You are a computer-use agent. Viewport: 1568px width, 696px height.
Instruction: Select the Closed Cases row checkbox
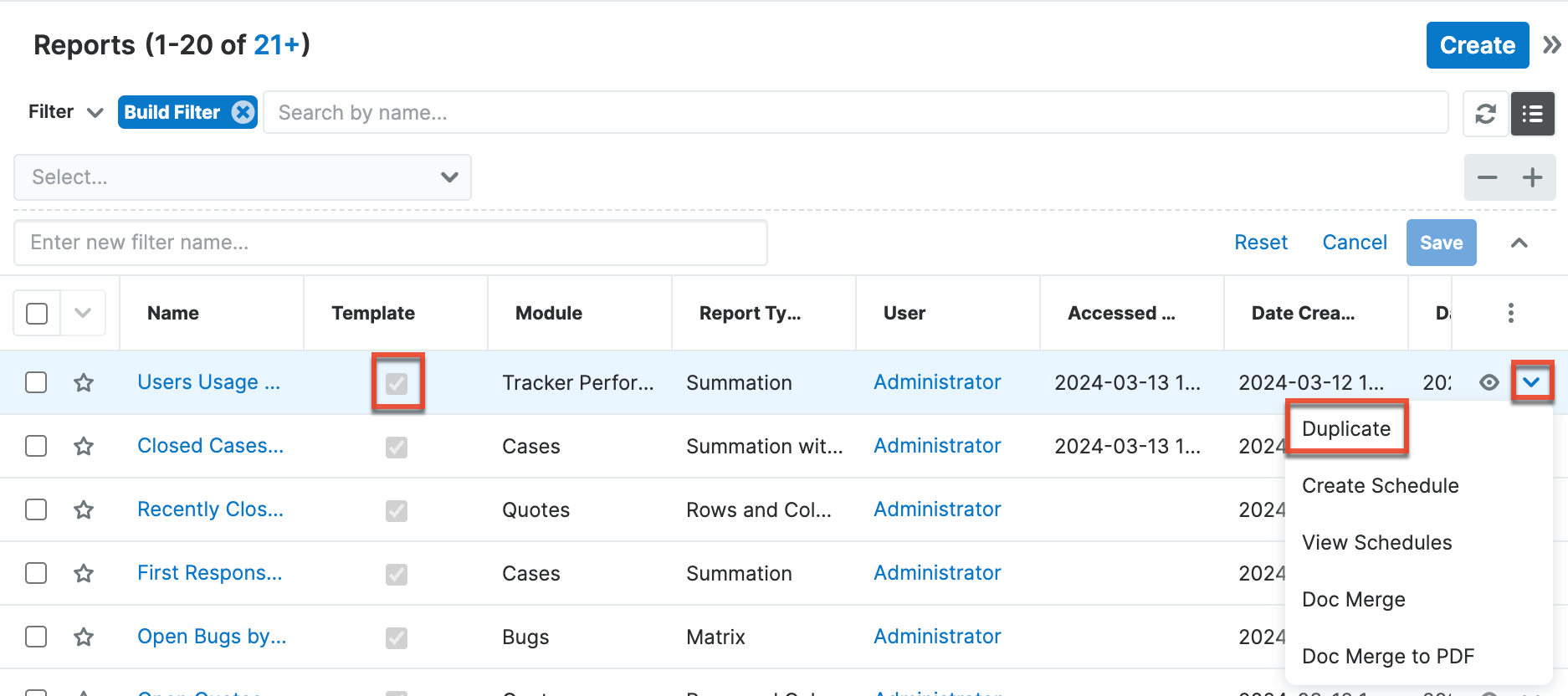tap(36, 446)
